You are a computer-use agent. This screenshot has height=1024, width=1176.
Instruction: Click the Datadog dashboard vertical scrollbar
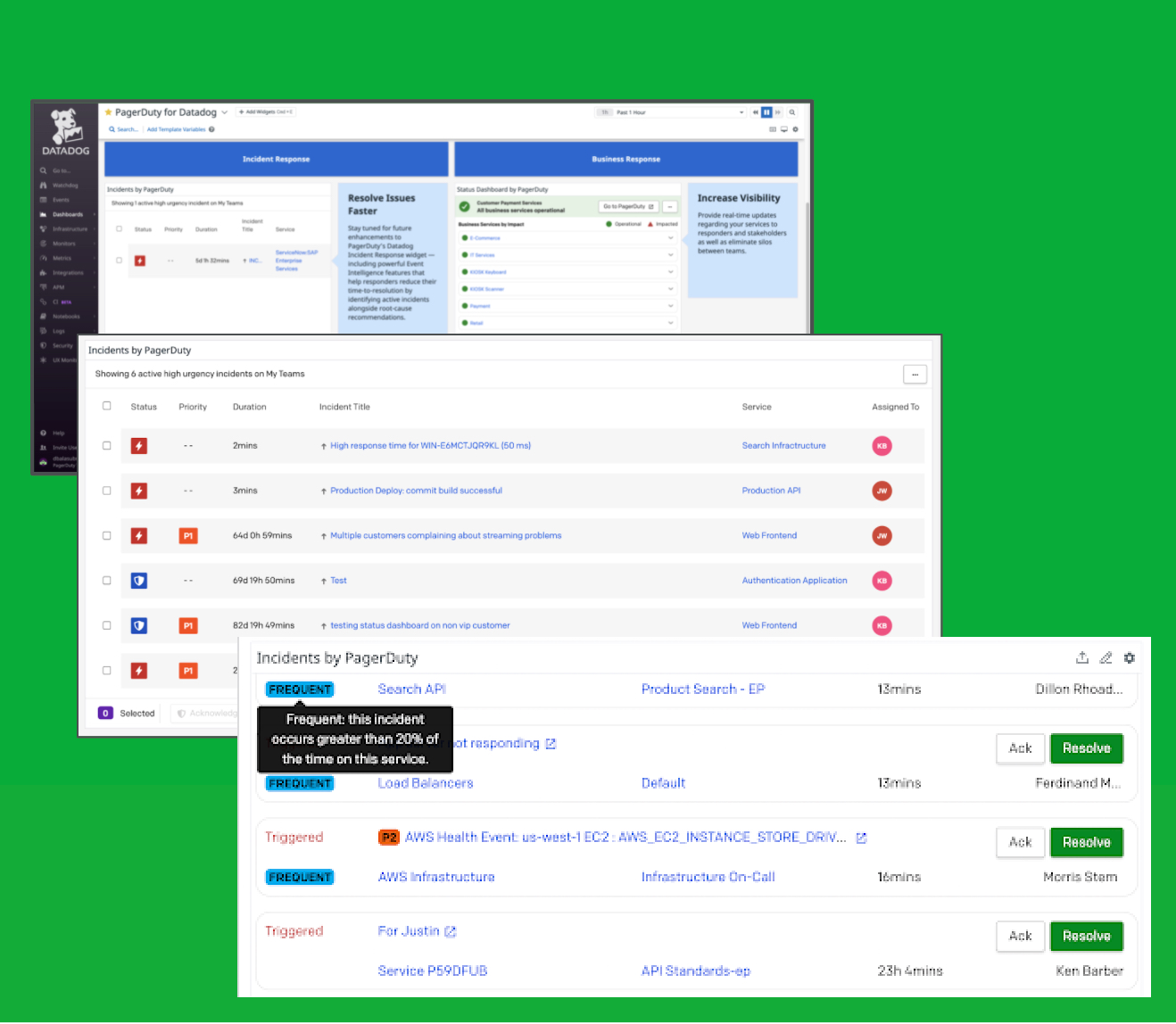[x=807, y=268]
